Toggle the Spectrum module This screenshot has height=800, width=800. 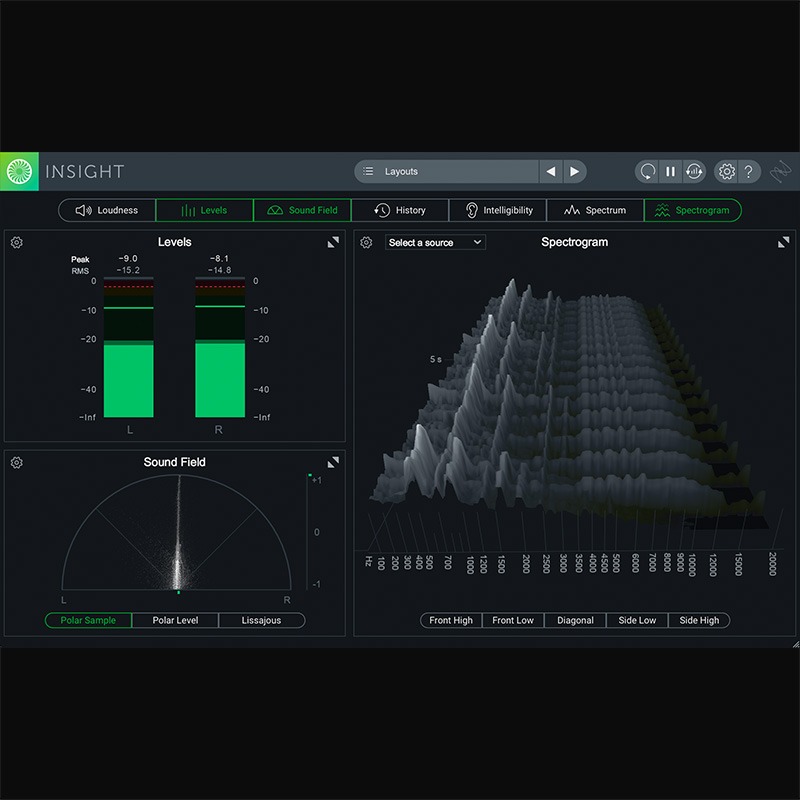595,210
